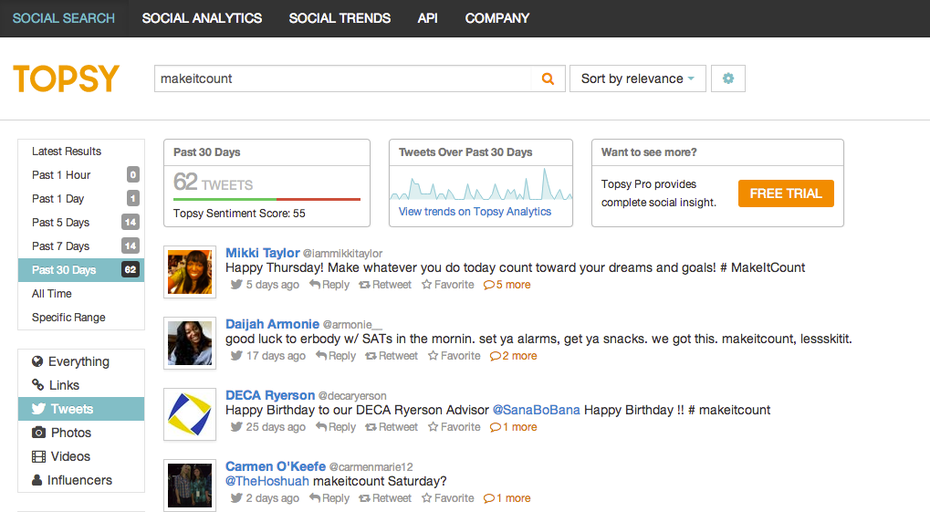Open the API menu item

(428, 18)
